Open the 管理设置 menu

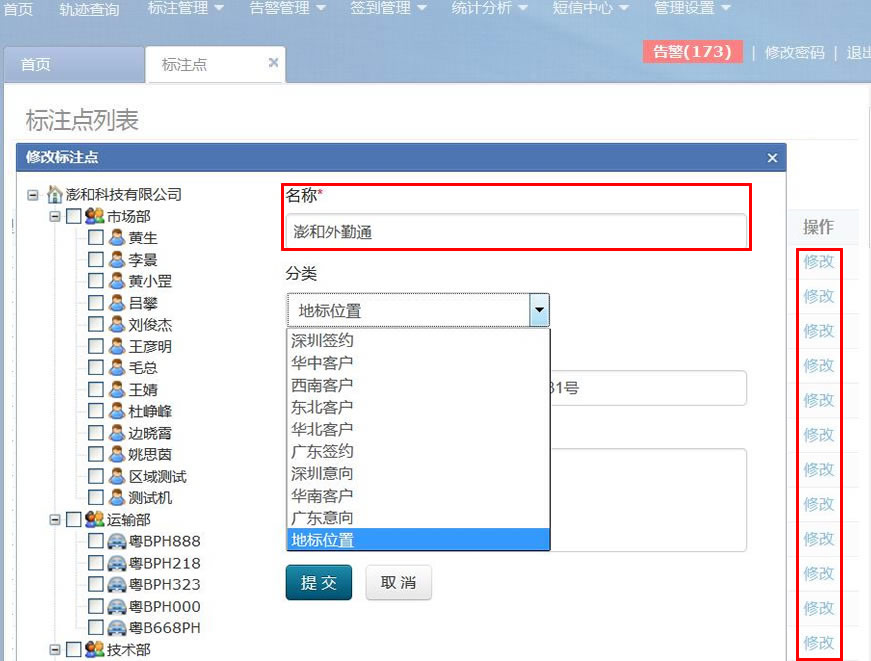692,8
